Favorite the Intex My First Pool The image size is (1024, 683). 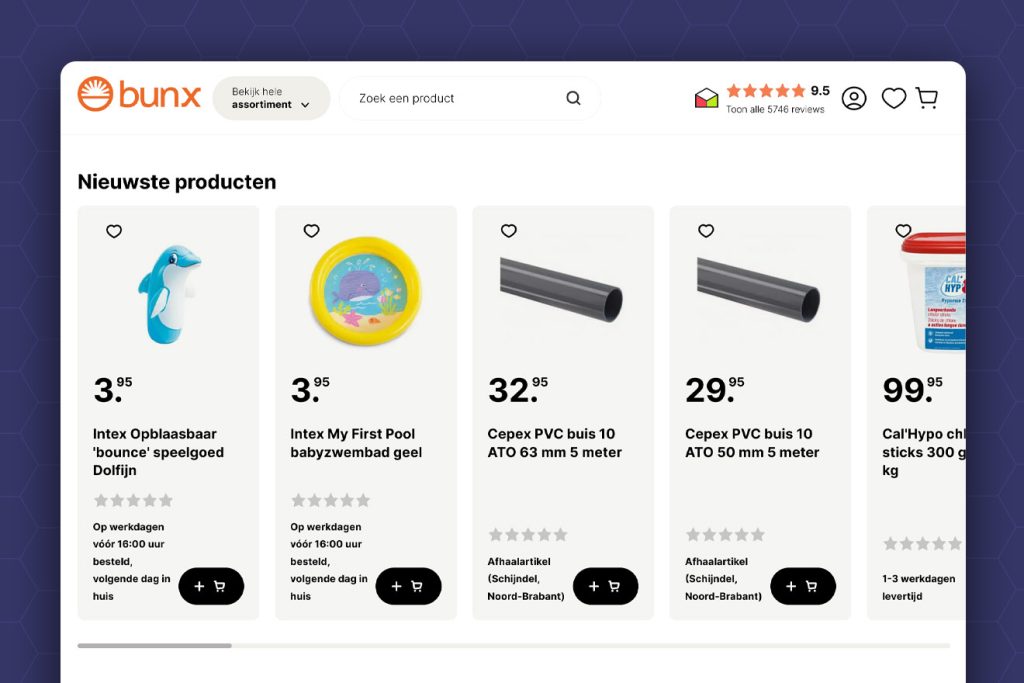(311, 231)
